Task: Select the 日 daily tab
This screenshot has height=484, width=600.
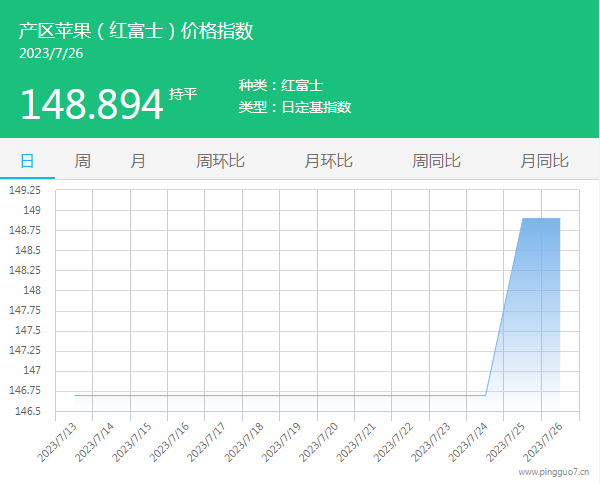Action: click(27, 161)
